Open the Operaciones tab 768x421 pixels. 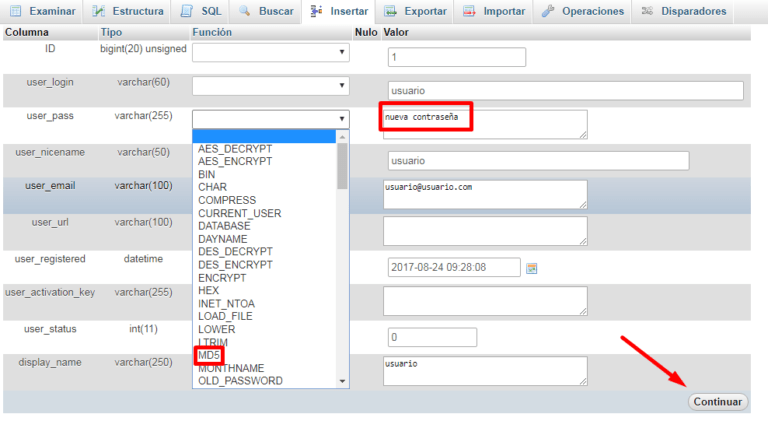[583, 11]
